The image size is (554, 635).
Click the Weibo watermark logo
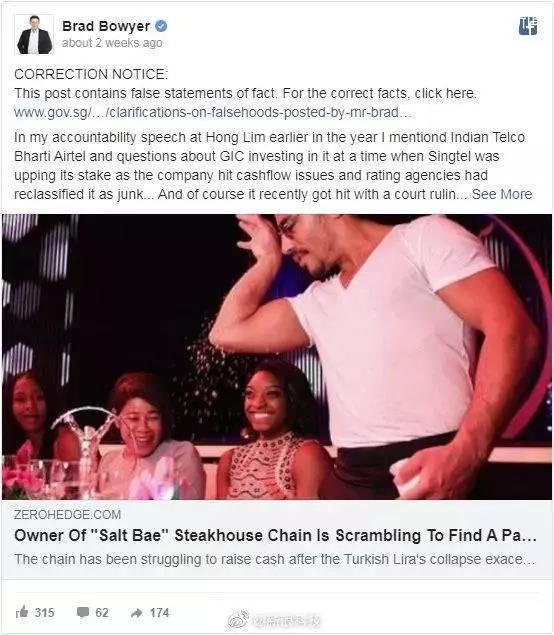238,619
